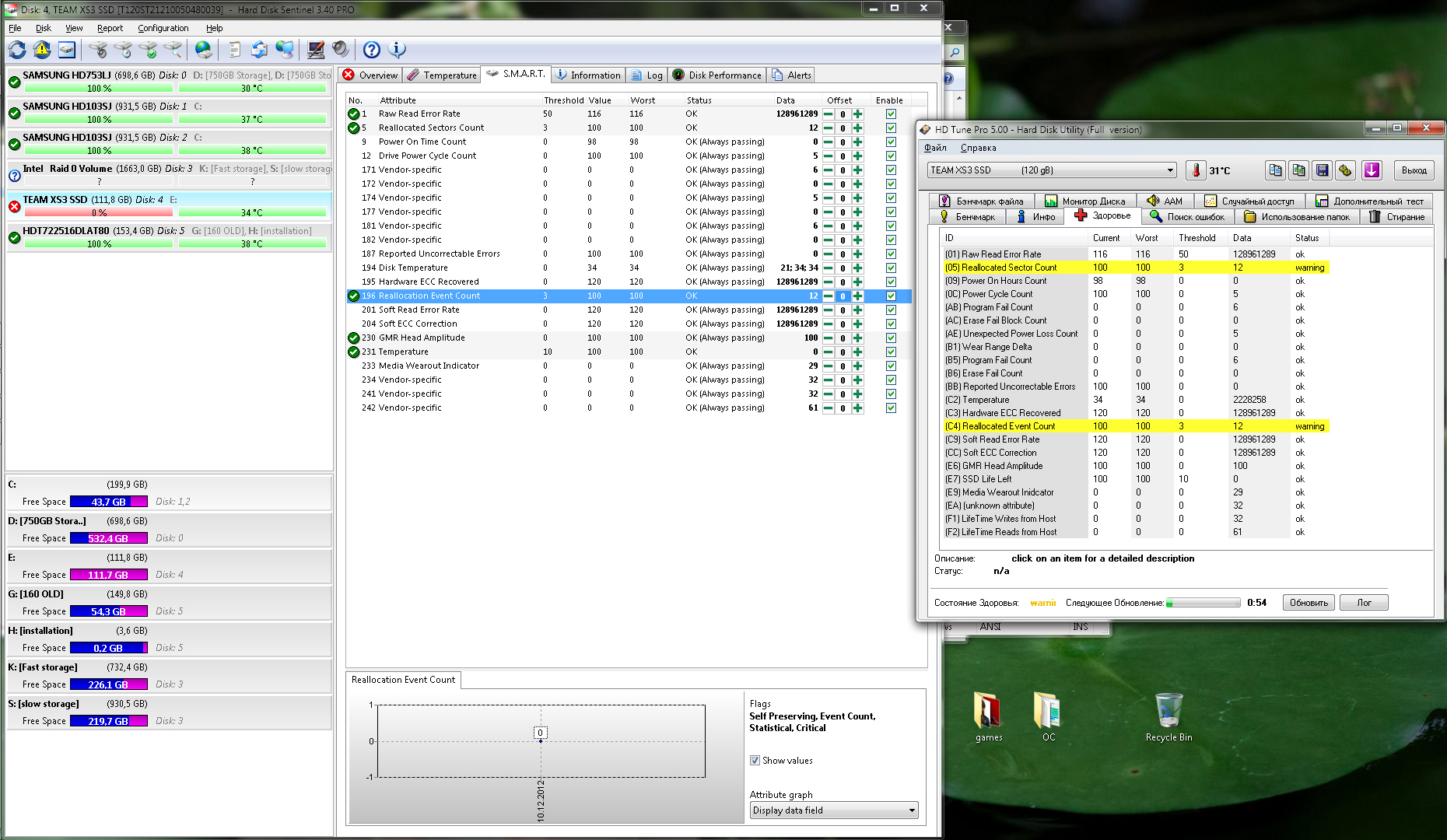Increase offset for Reallocation Event Count
This screenshot has height=840, width=1447.
click(857, 296)
